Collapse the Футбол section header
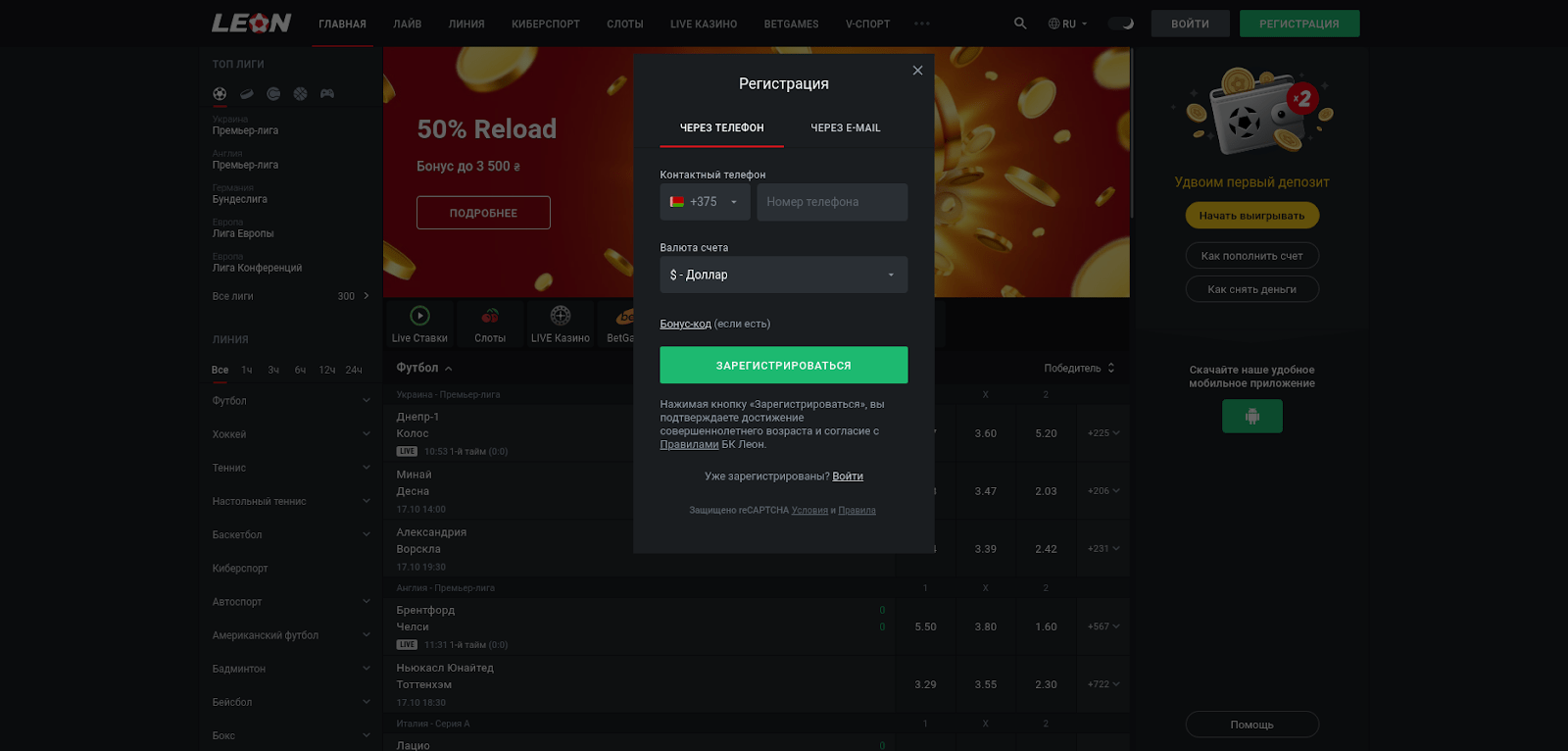 tap(424, 368)
